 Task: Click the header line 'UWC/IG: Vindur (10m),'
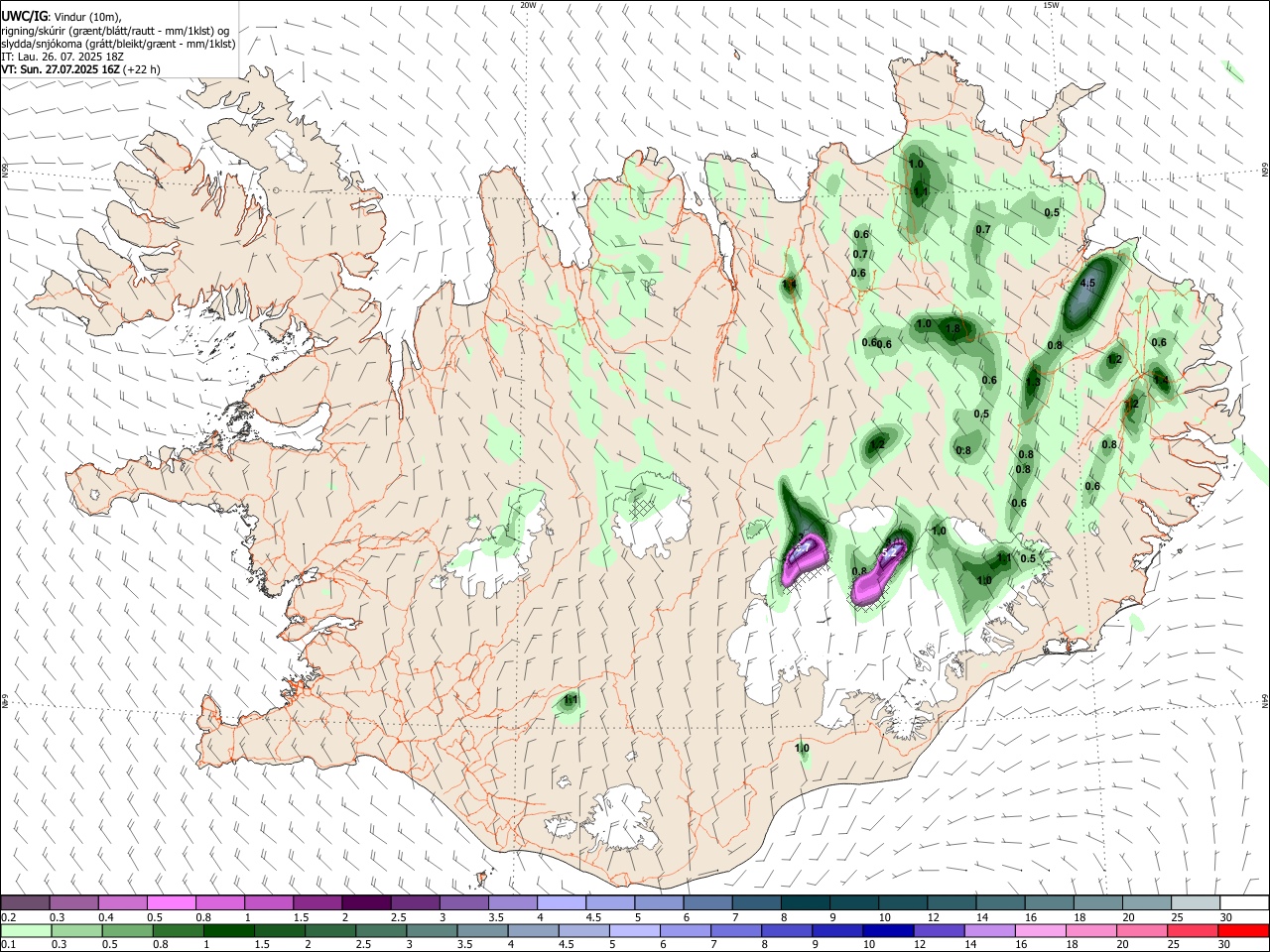tap(61, 17)
